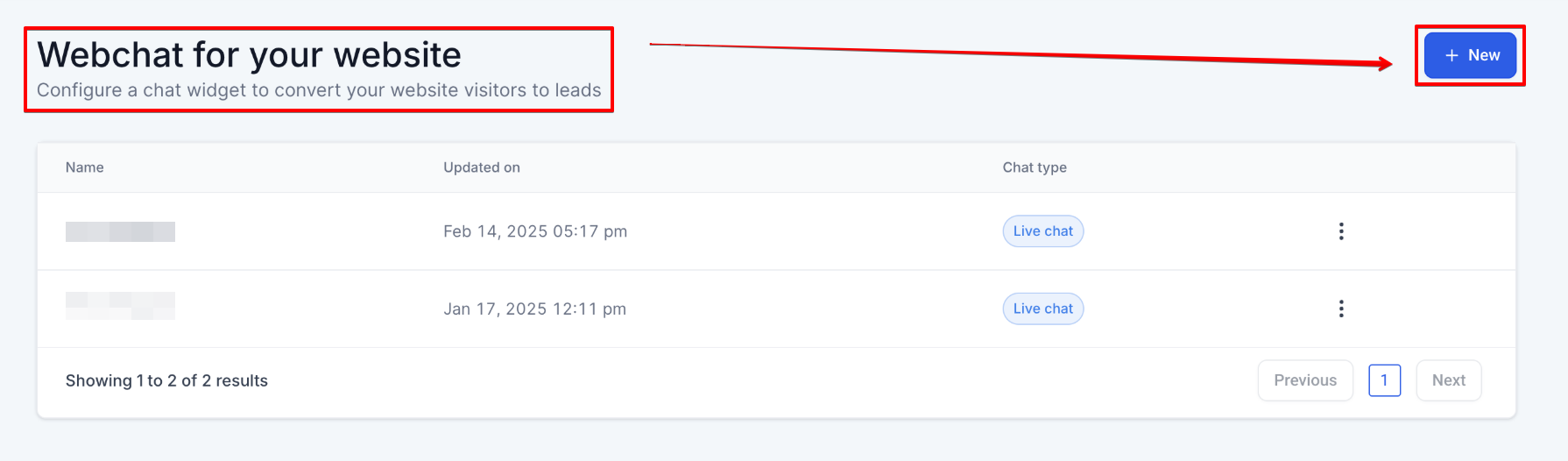This screenshot has height=461, width=1568.
Task: Click the Name column header
Action: pyautogui.click(x=85, y=167)
